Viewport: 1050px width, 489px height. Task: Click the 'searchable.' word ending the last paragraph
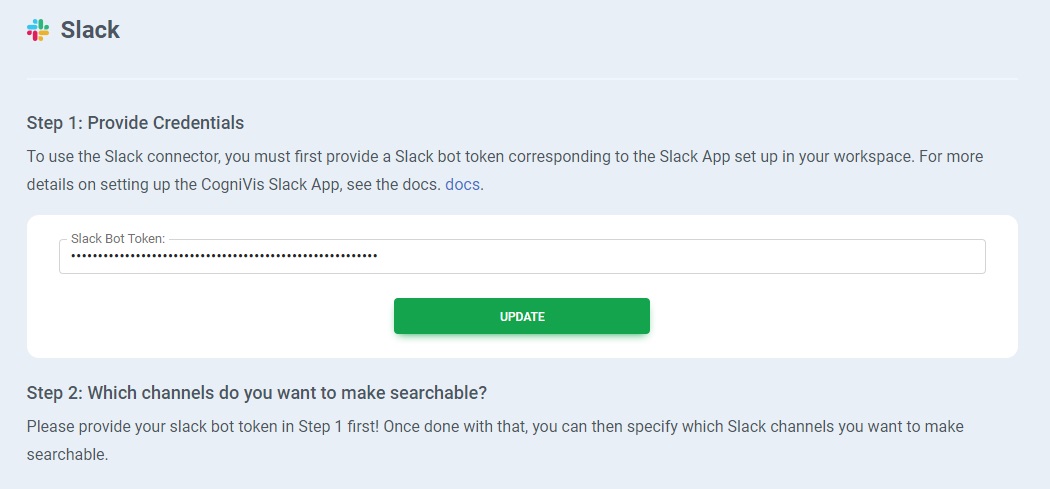coord(67,454)
